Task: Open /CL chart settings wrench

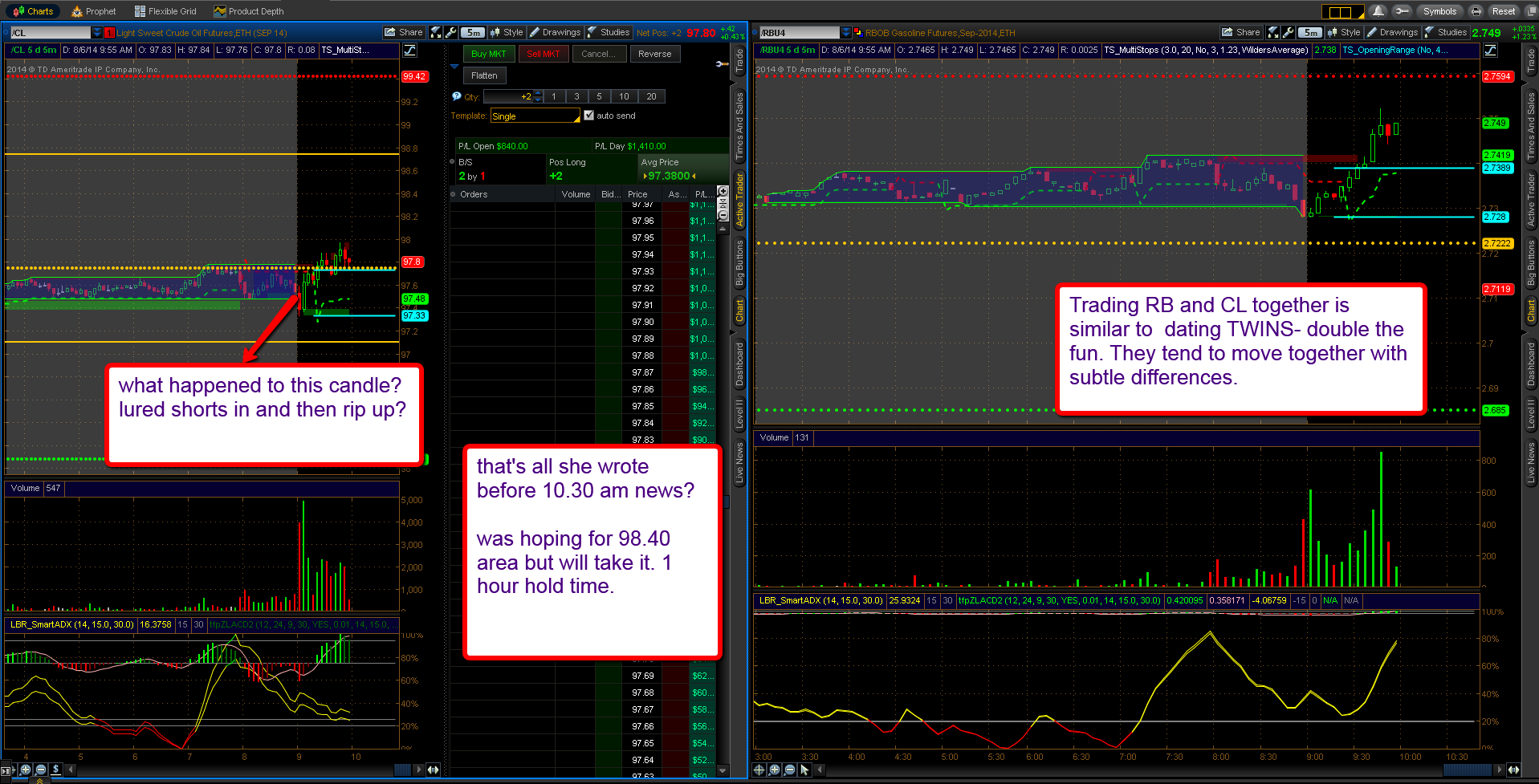Action: 450,32
